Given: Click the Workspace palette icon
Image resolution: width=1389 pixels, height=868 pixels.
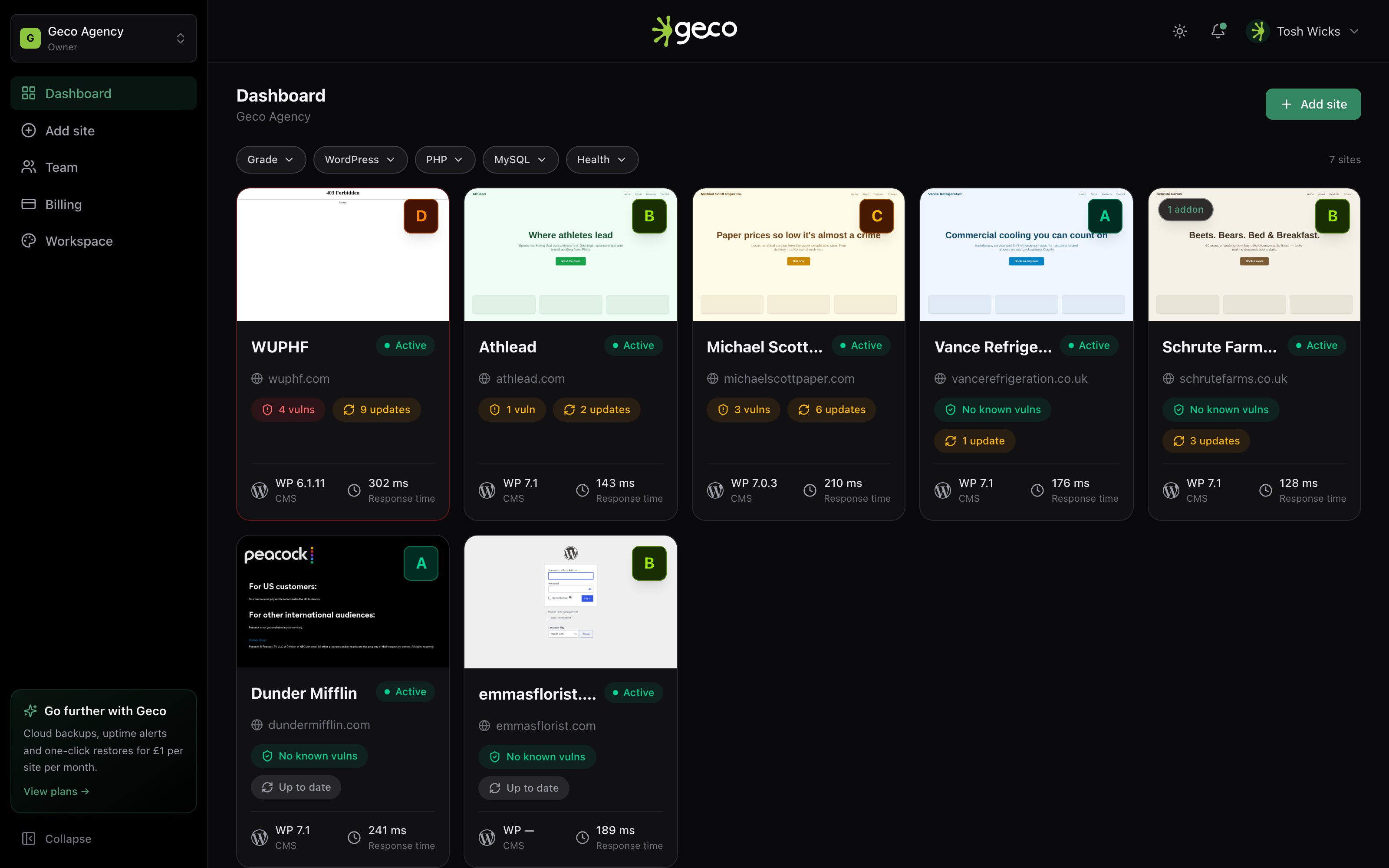Looking at the screenshot, I should [x=29, y=240].
